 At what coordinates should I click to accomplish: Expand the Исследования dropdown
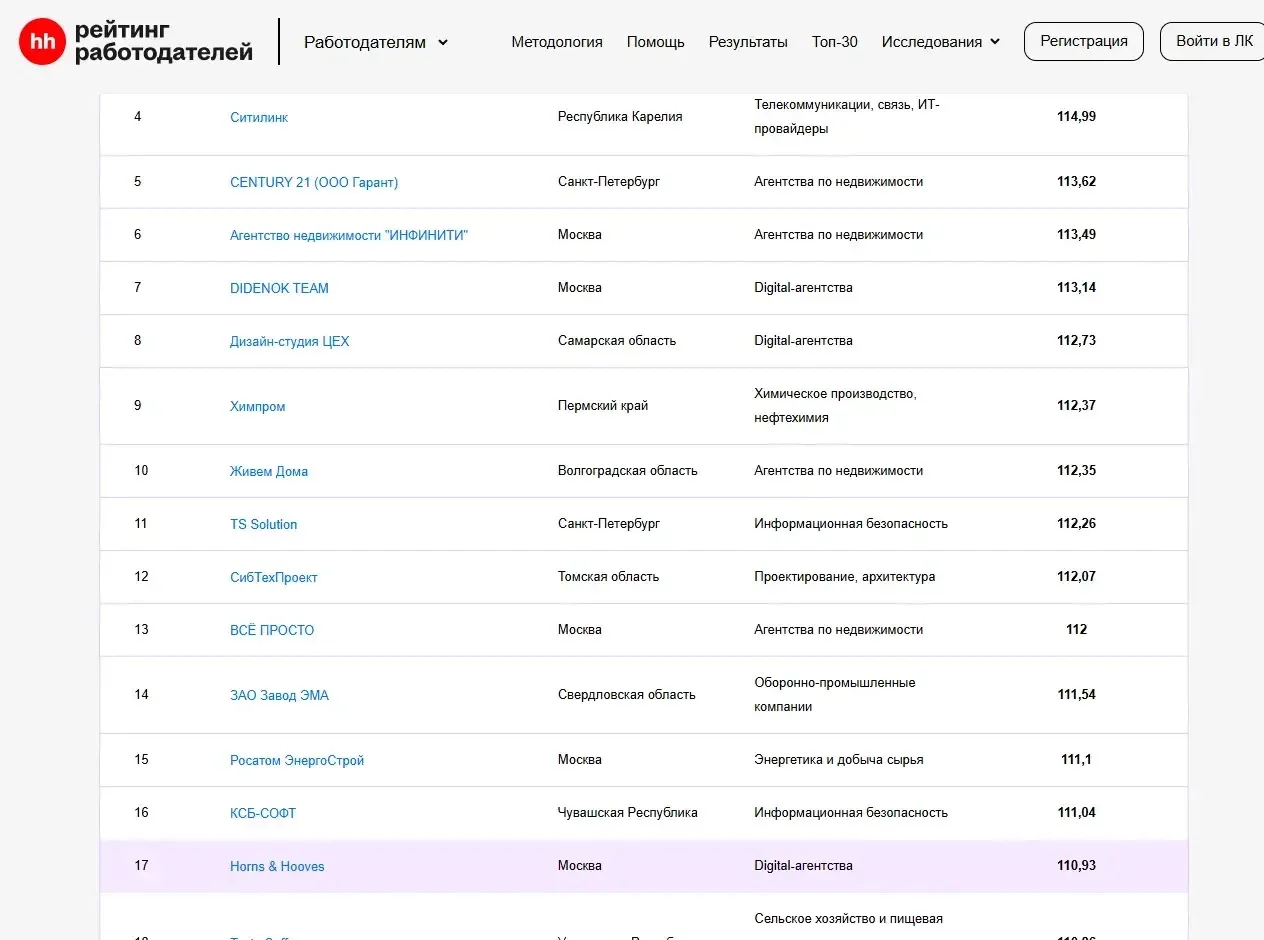(941, 42)
